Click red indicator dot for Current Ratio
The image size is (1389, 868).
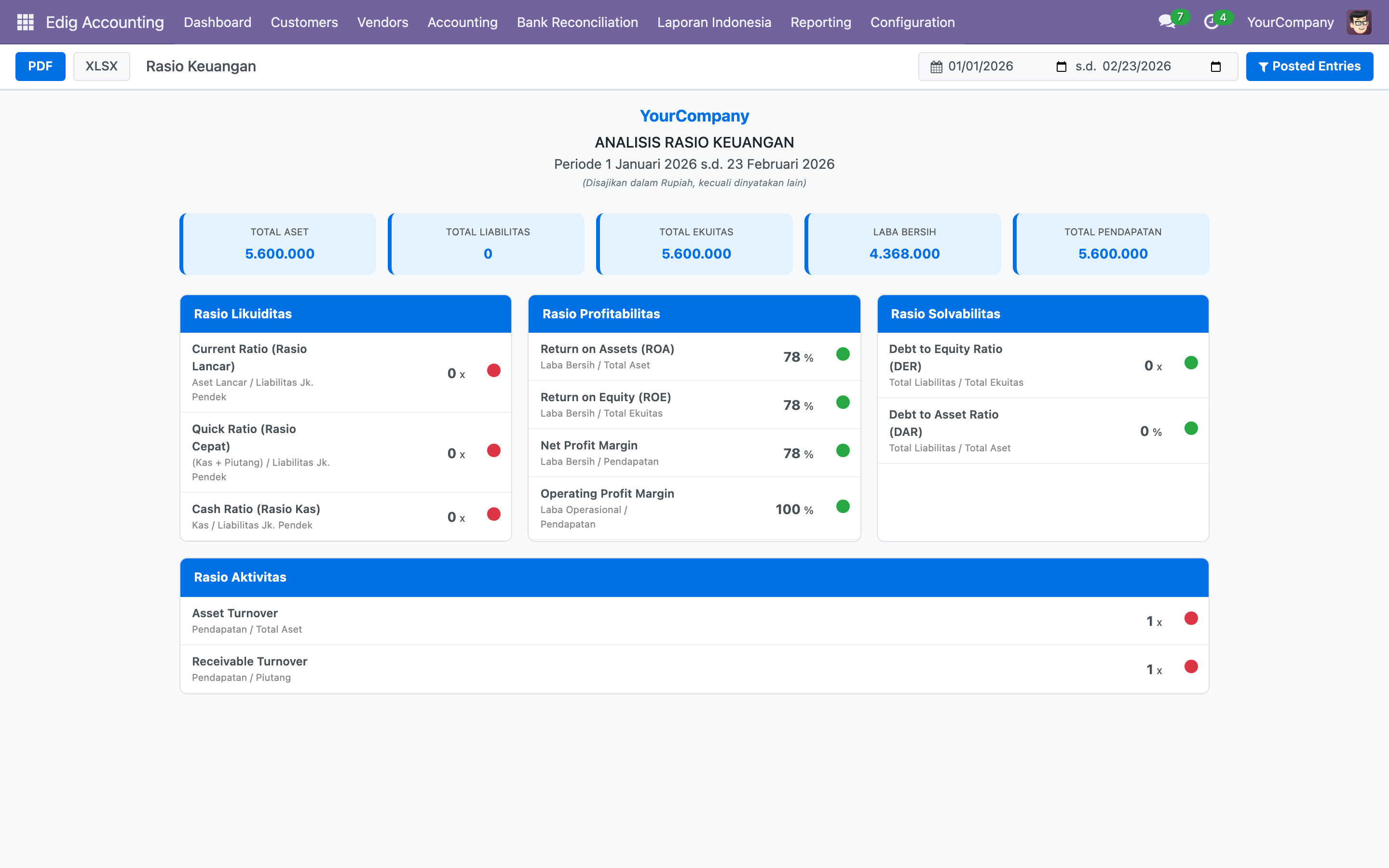tap(493, 370)
